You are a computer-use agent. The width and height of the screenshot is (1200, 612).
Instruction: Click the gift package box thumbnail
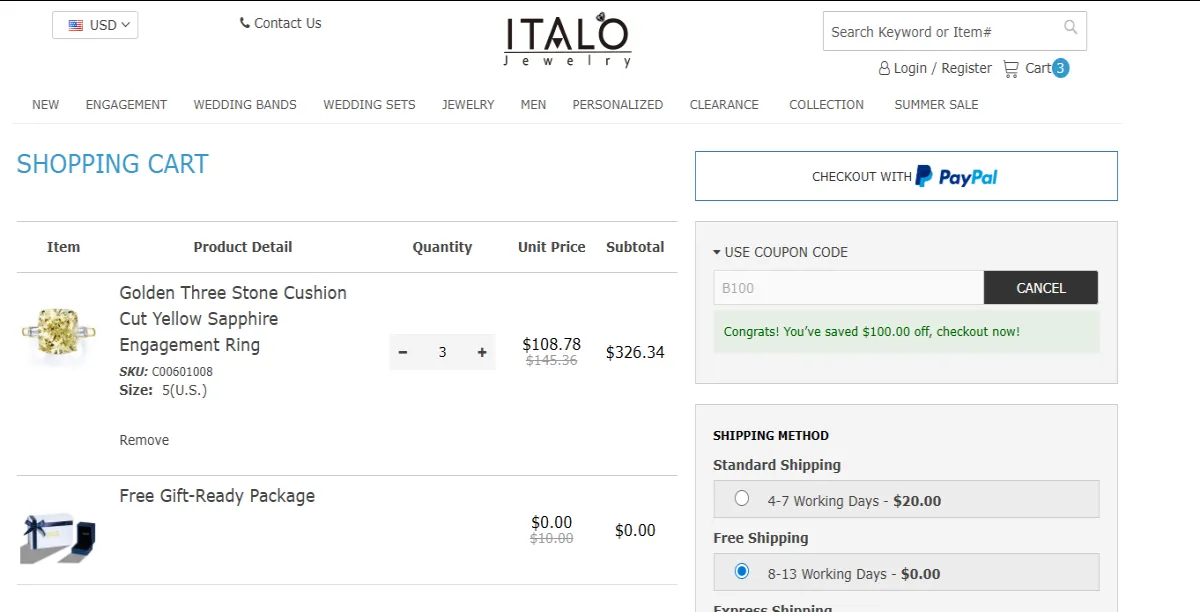57,538
